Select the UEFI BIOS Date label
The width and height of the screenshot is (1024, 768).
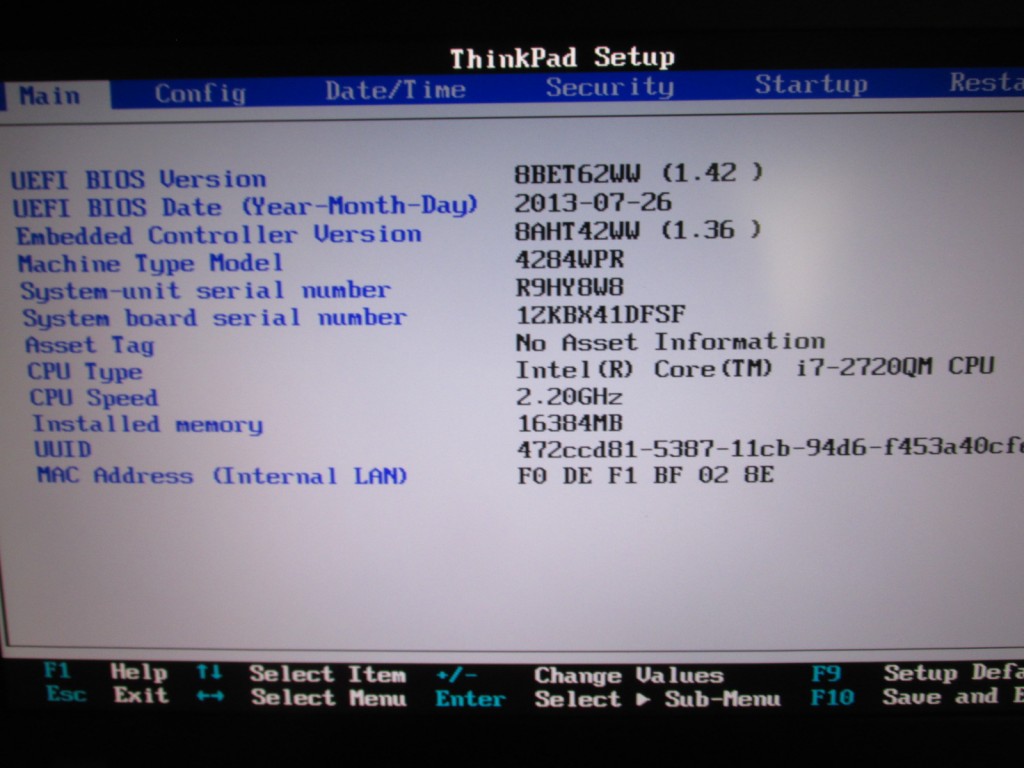pos(246,207)
